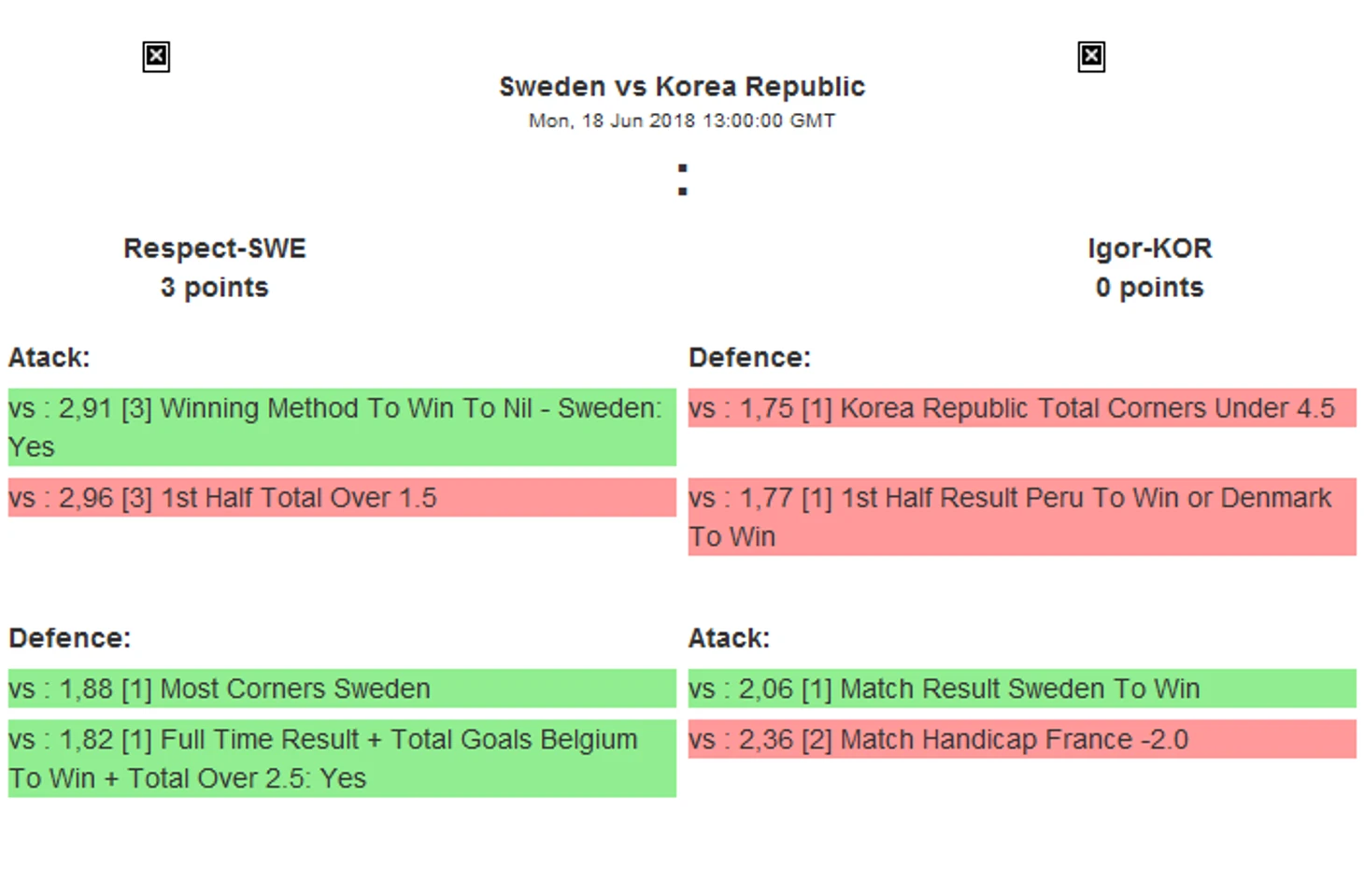Select the Korea Republic Total Corners Under 4.5 bet
The width and height of the screenshot is (1364, 896).
point(1022,408)
